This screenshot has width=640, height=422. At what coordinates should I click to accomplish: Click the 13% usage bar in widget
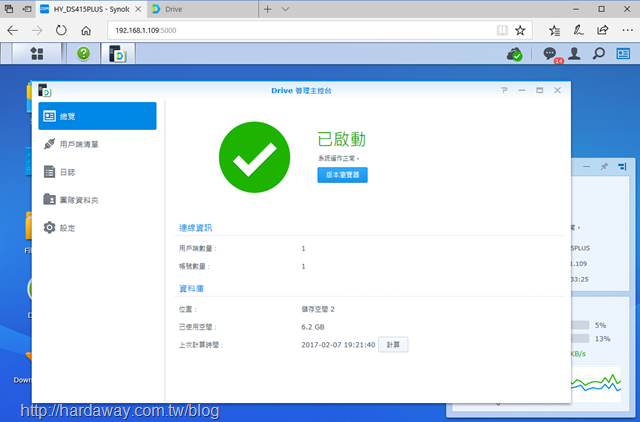(x=580, y=338)
